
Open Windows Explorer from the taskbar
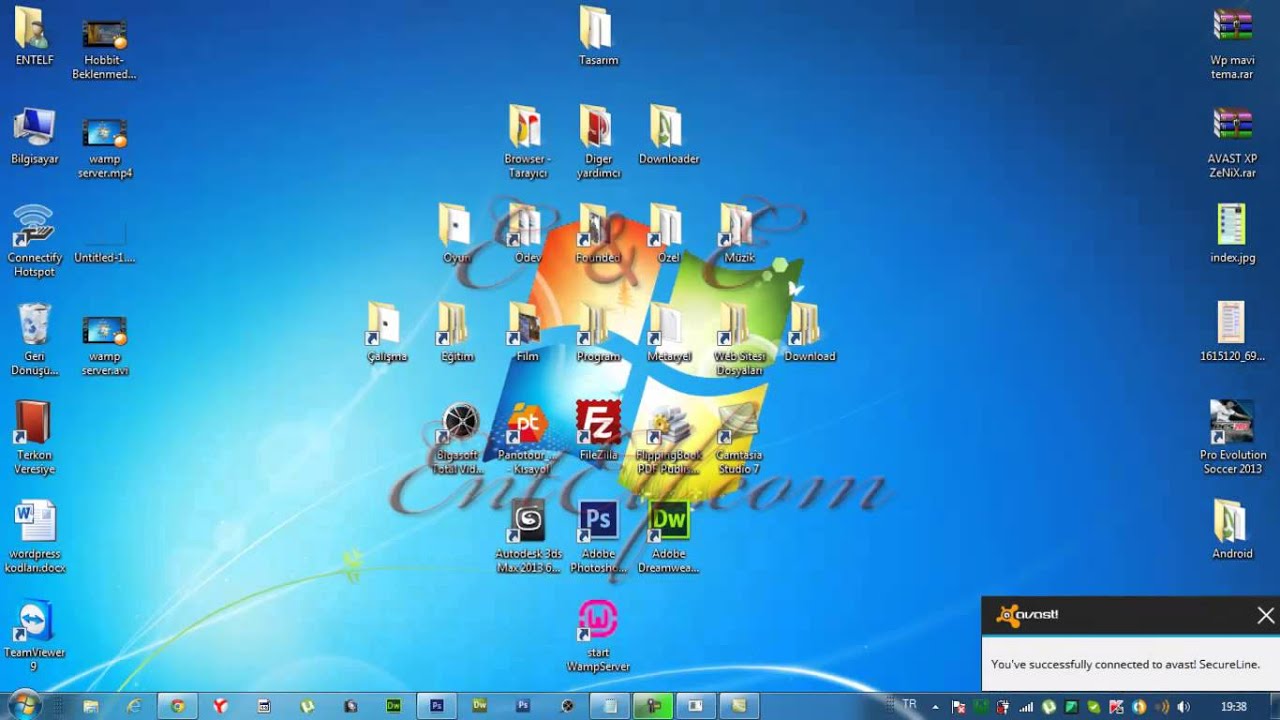tap(91, 706)
